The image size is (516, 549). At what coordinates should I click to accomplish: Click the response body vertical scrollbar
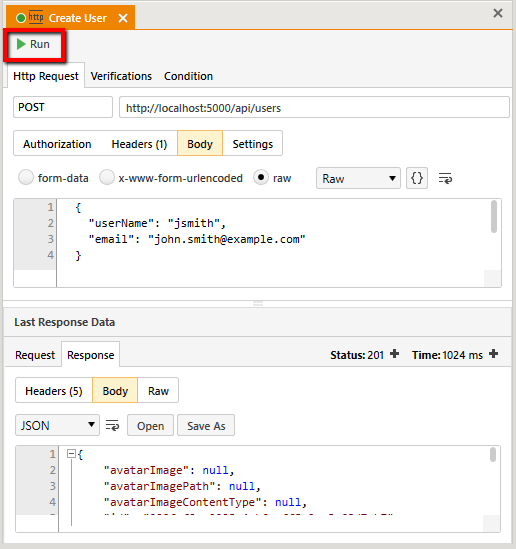[493, 455]
